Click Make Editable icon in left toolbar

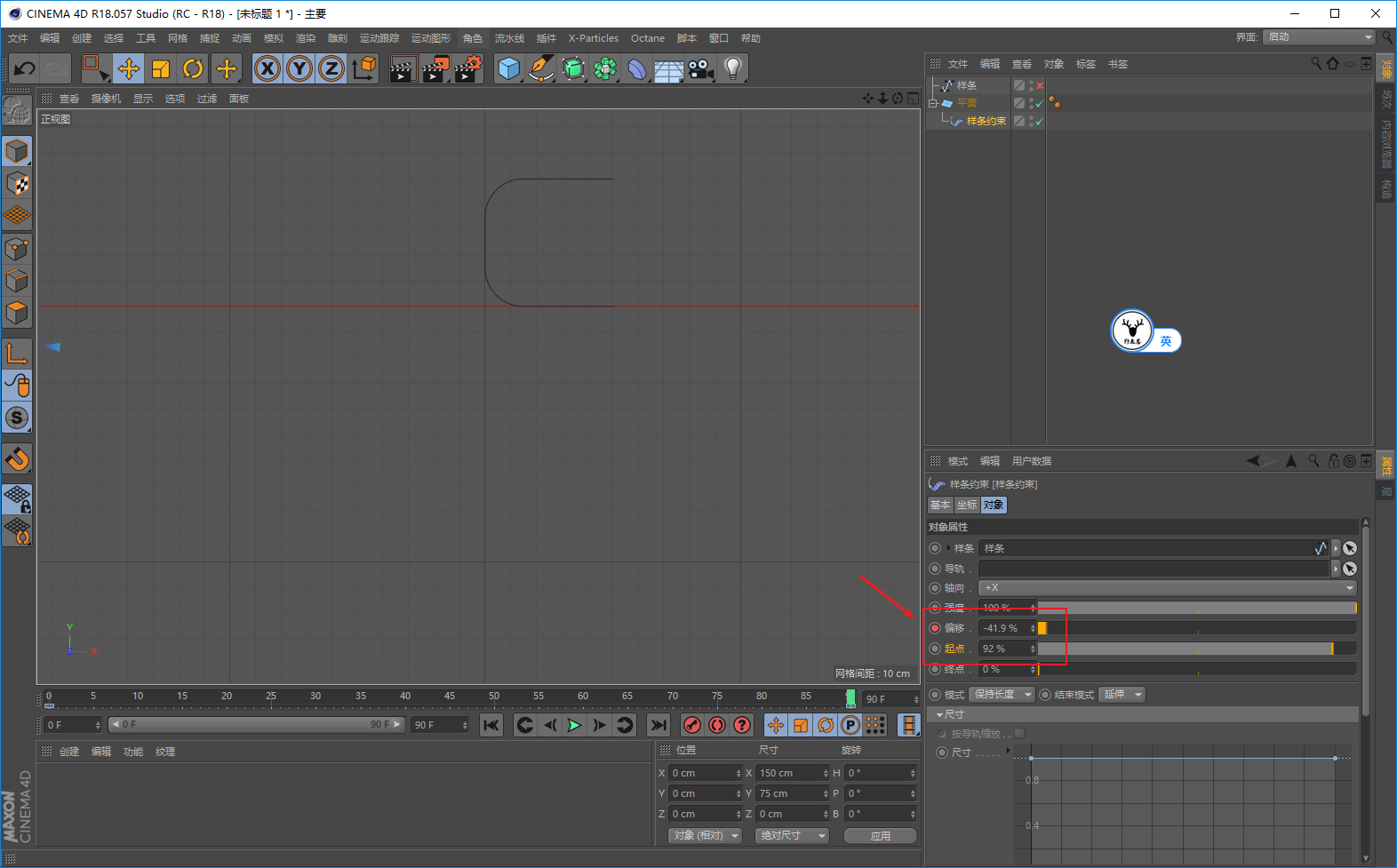pos(17,110)
